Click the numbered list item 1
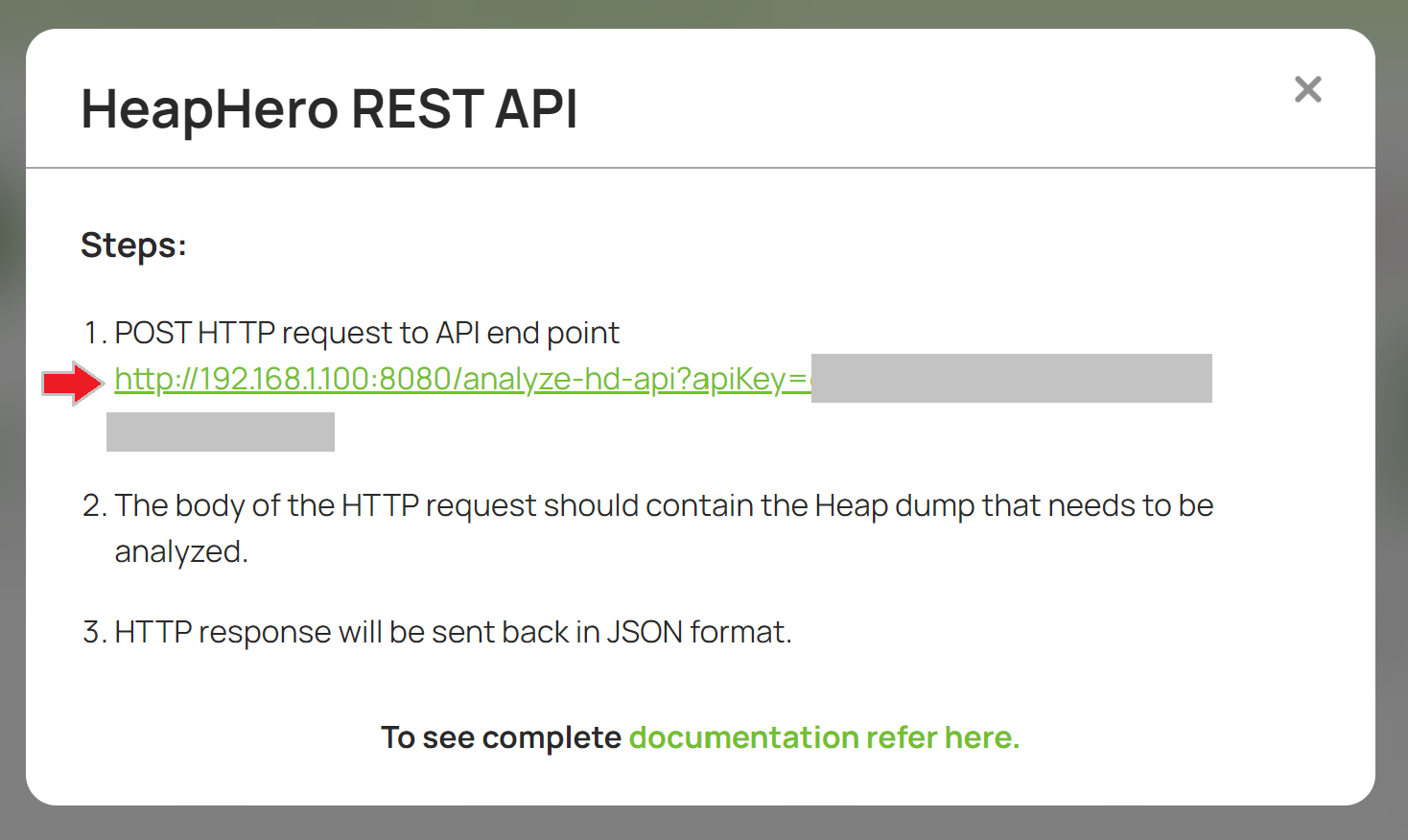Screen dimensions: 1408x840 [93, 333]
